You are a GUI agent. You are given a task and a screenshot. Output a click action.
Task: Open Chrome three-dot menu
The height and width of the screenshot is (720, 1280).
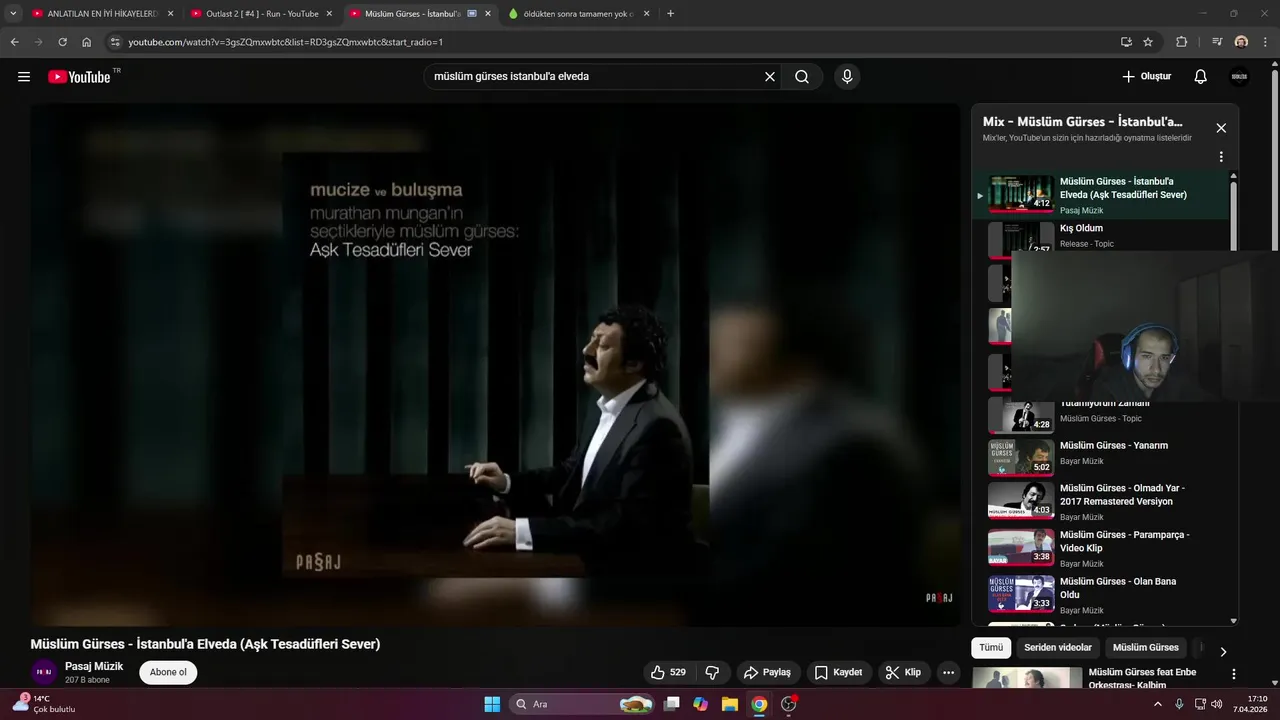[x=1266, y=42]
